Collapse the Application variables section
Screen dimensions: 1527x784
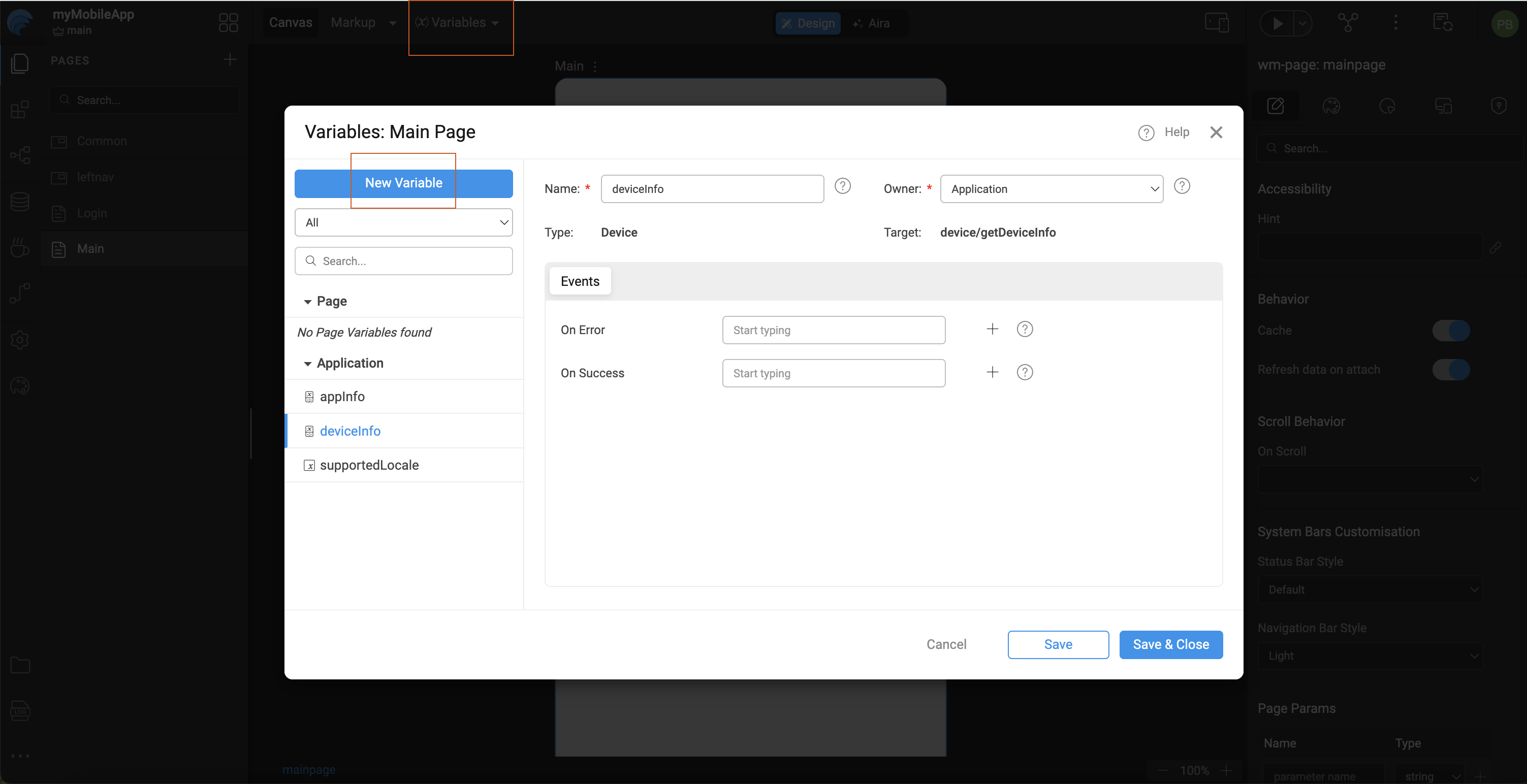pos(308,363)
